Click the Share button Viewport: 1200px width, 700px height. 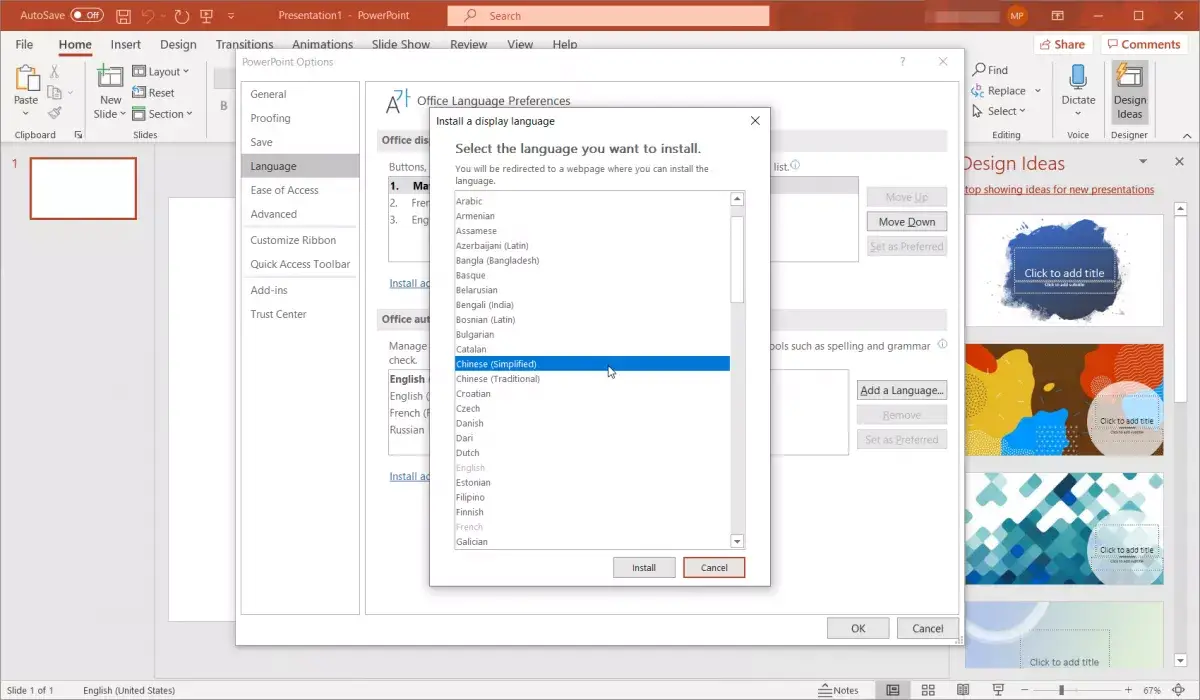point(1062,44)
